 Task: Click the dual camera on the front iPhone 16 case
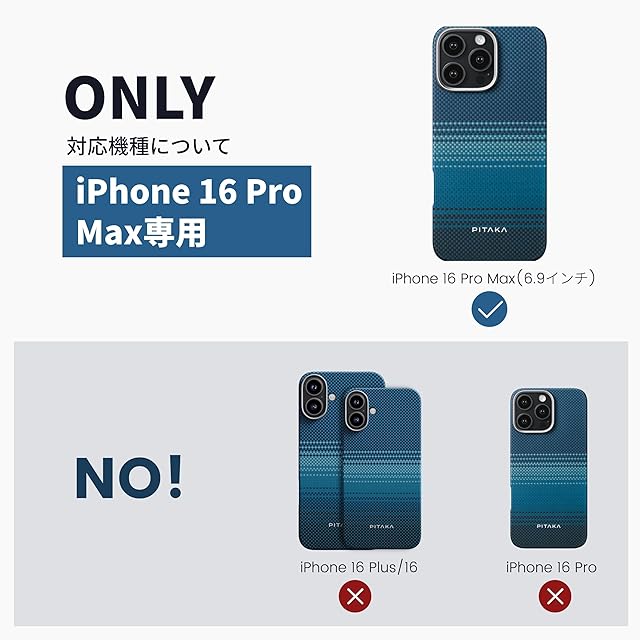(x=356, y=410)
